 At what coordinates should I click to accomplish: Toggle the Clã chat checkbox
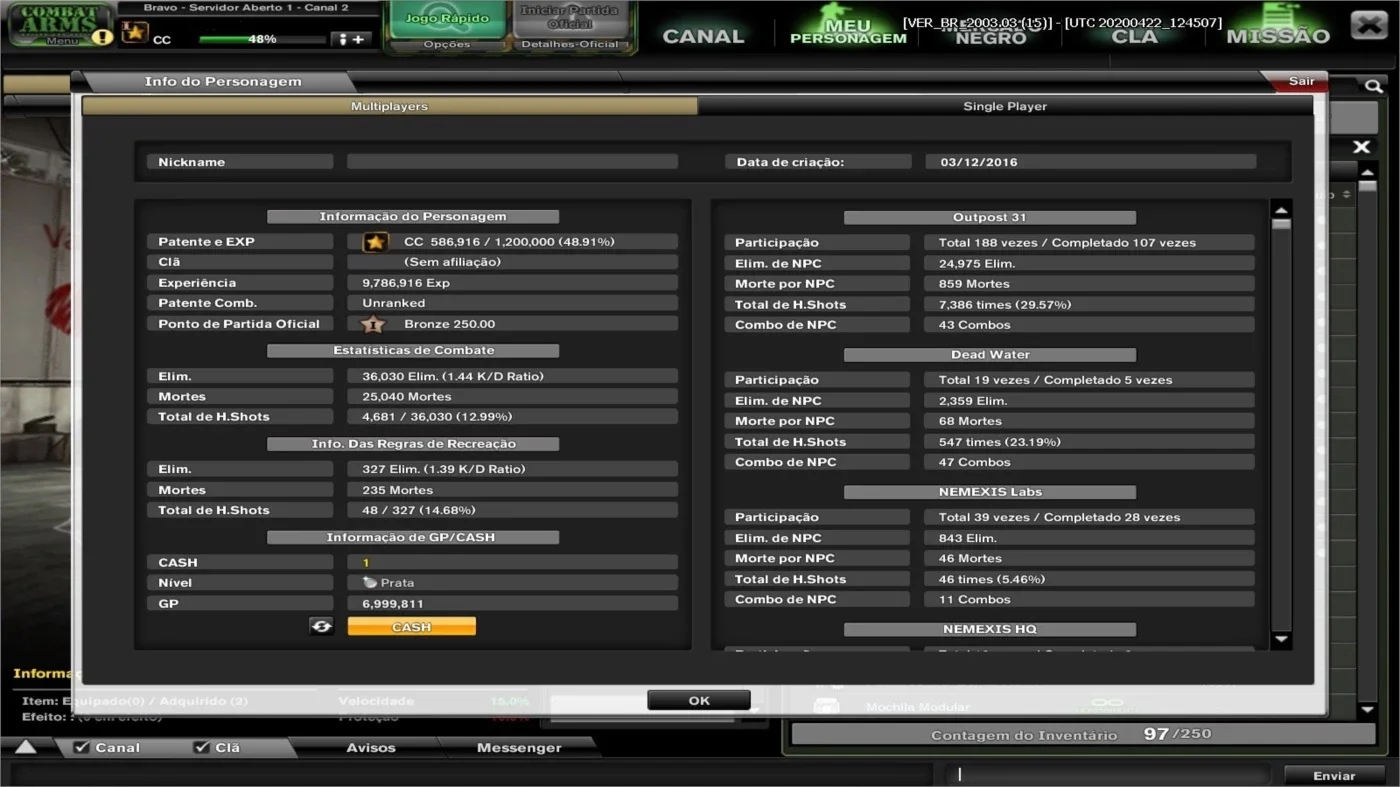[202, 747]
